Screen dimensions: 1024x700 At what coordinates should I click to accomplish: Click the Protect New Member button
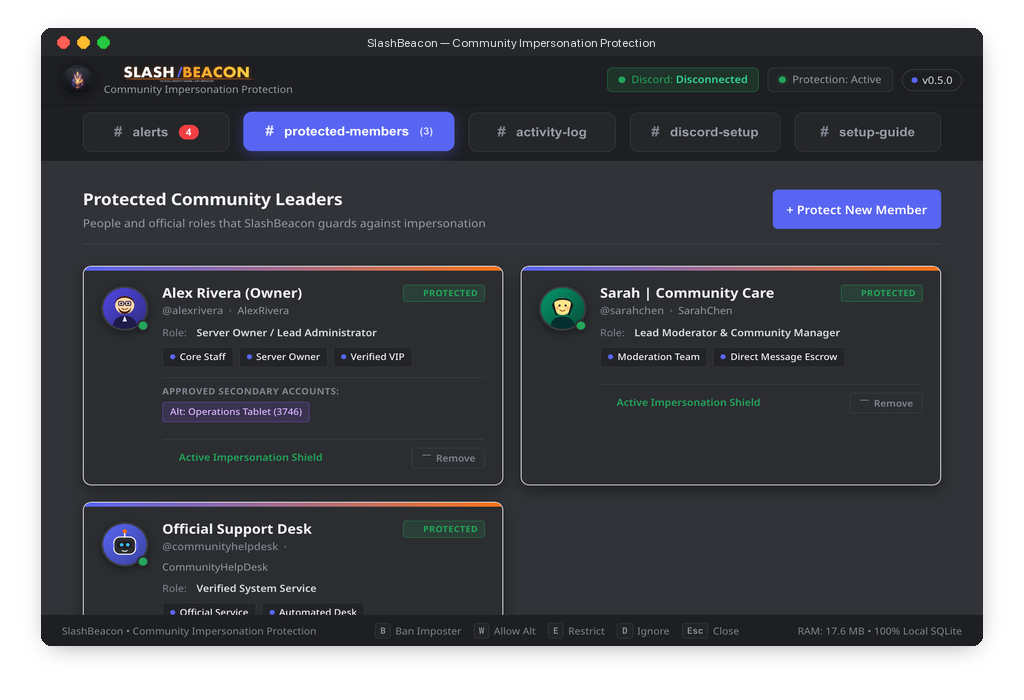tap(857, 210)
